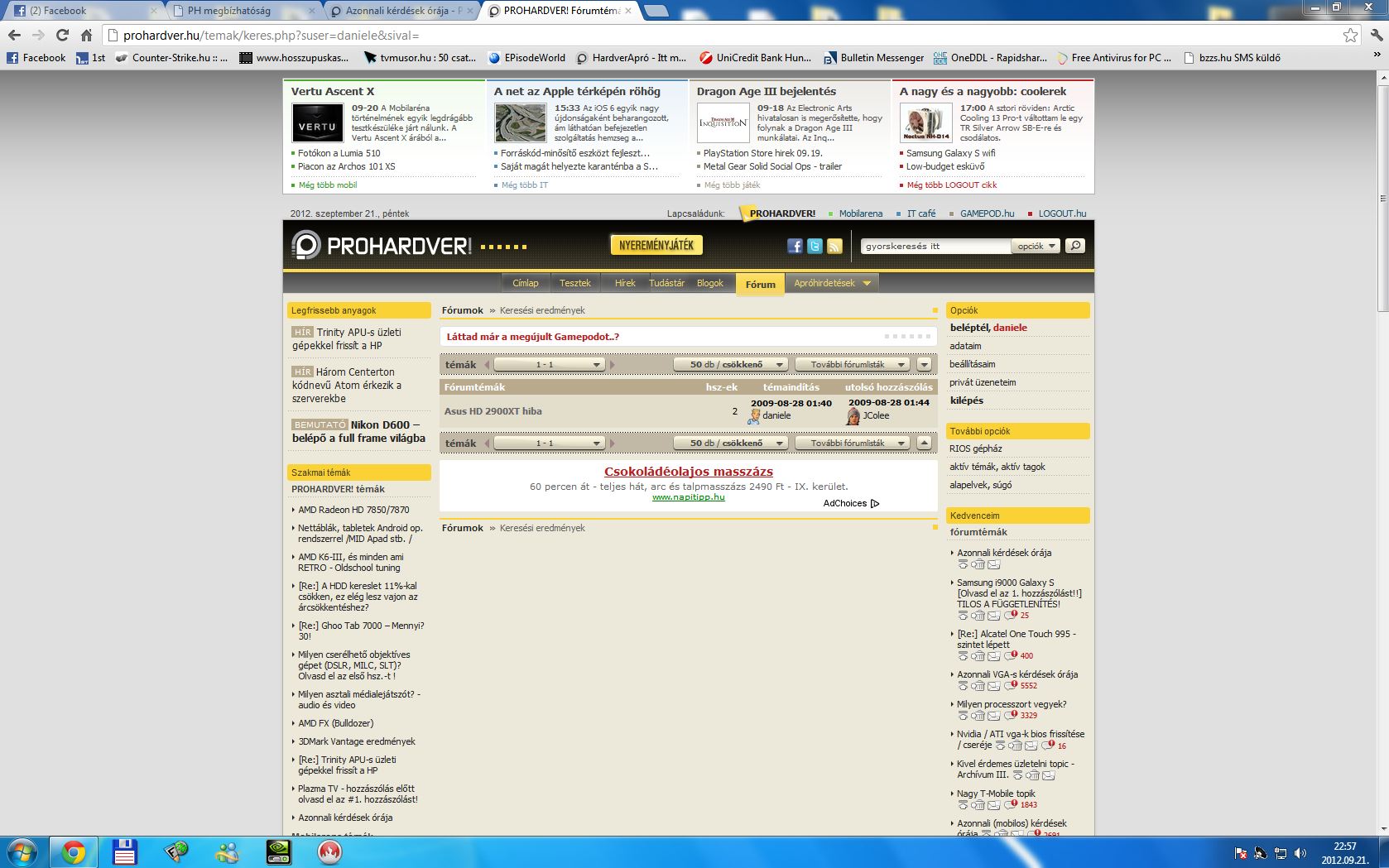Open the 'Nikon D600' bemutató article

coord(358,432)
